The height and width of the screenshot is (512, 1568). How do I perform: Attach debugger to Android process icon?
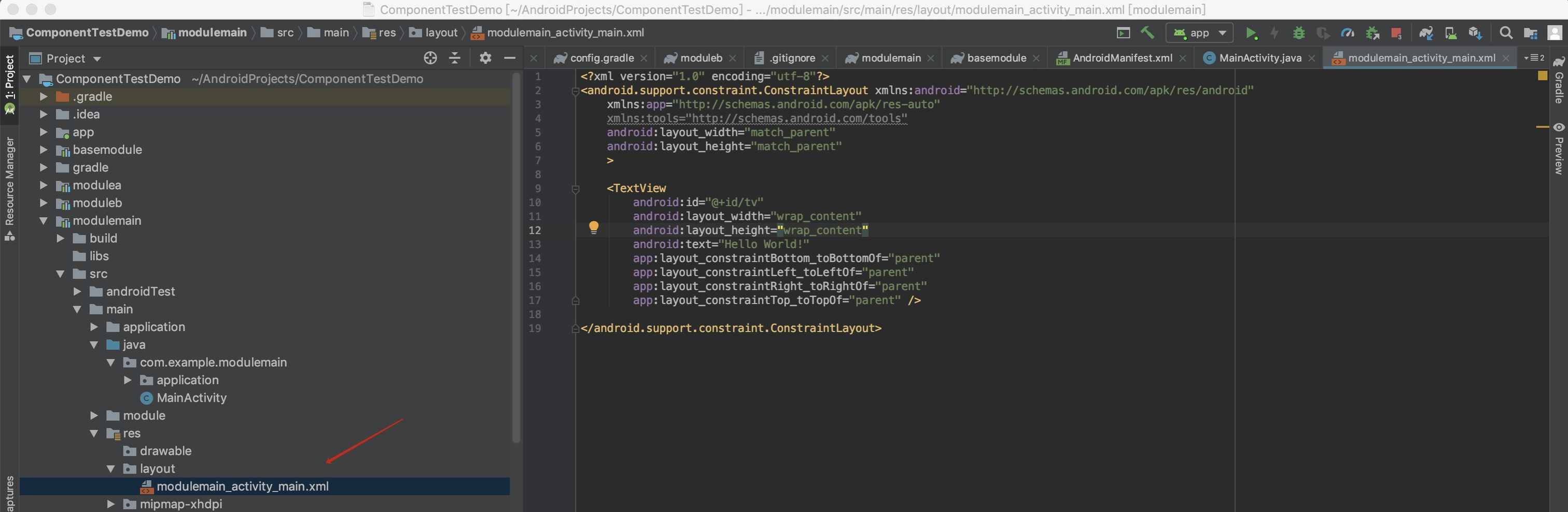coord(1372,33)
